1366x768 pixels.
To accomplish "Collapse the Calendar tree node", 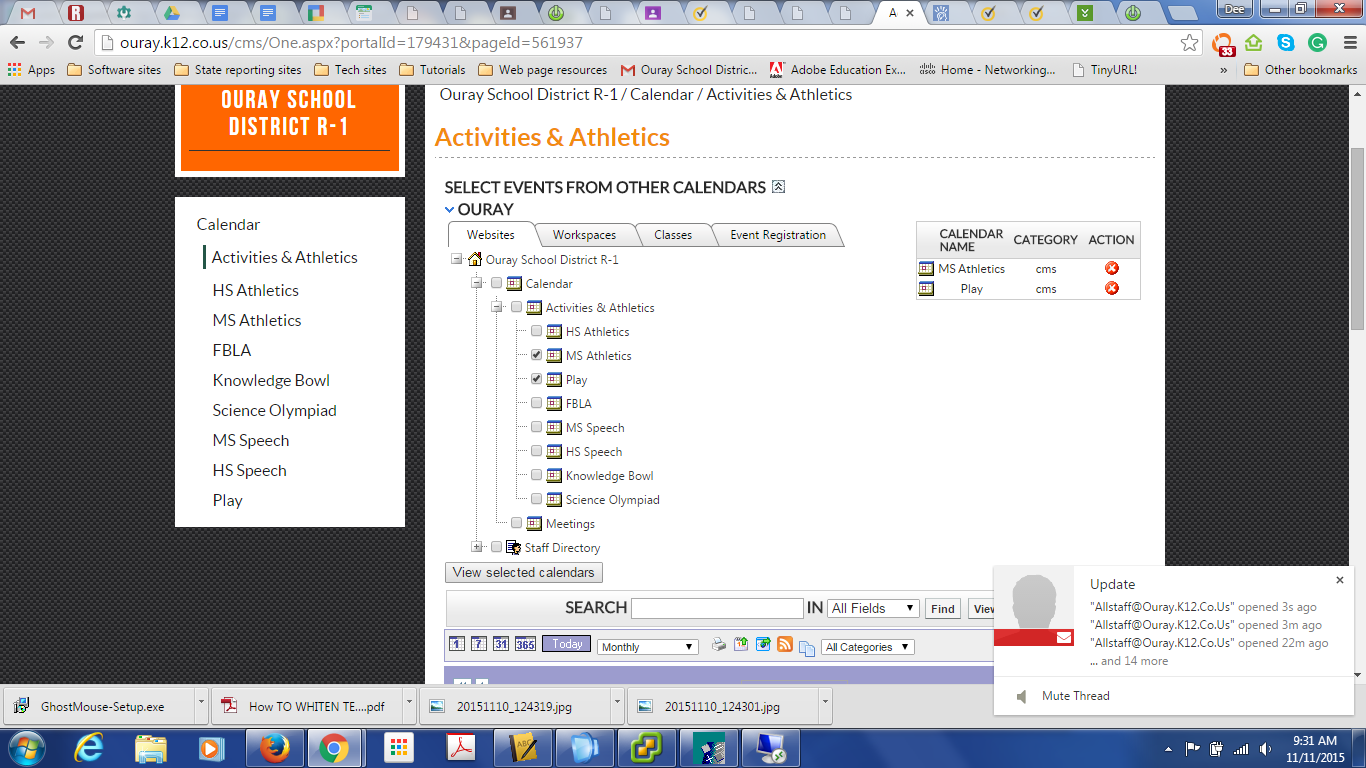I will [x=477, y=283].
